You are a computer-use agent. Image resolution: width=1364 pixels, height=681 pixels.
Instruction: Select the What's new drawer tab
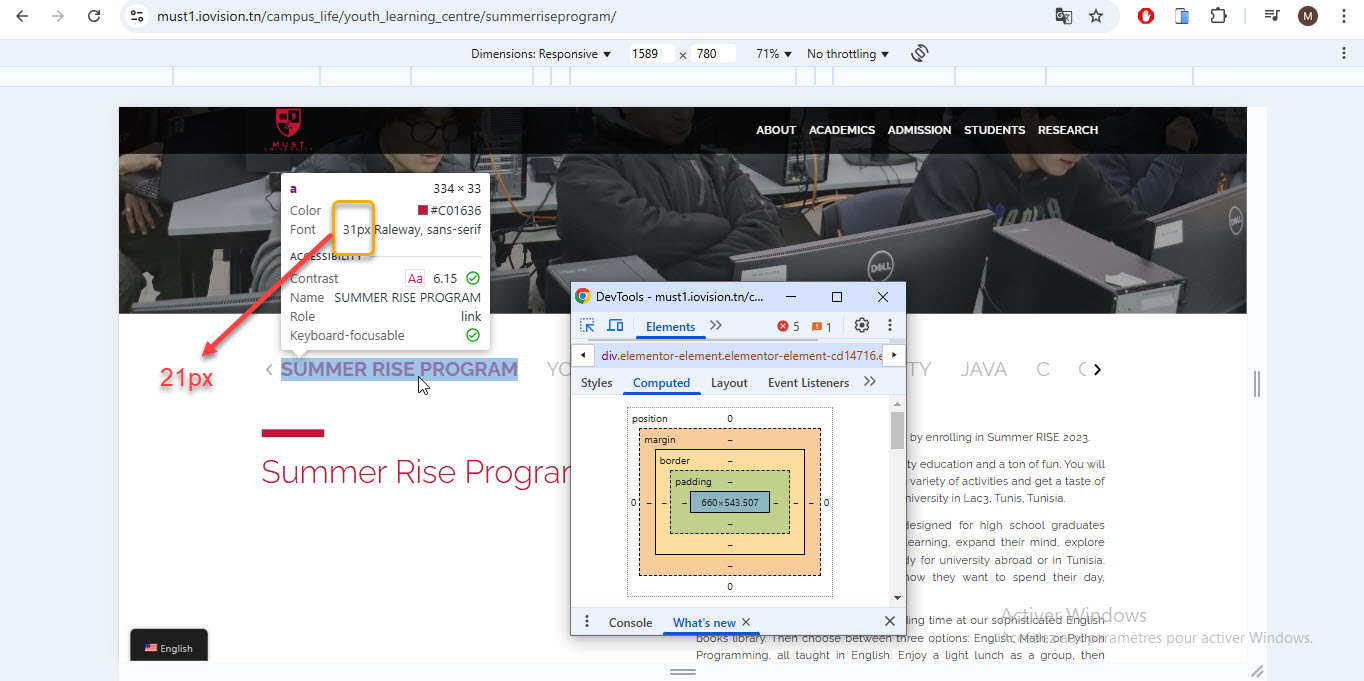coord(704,622)
